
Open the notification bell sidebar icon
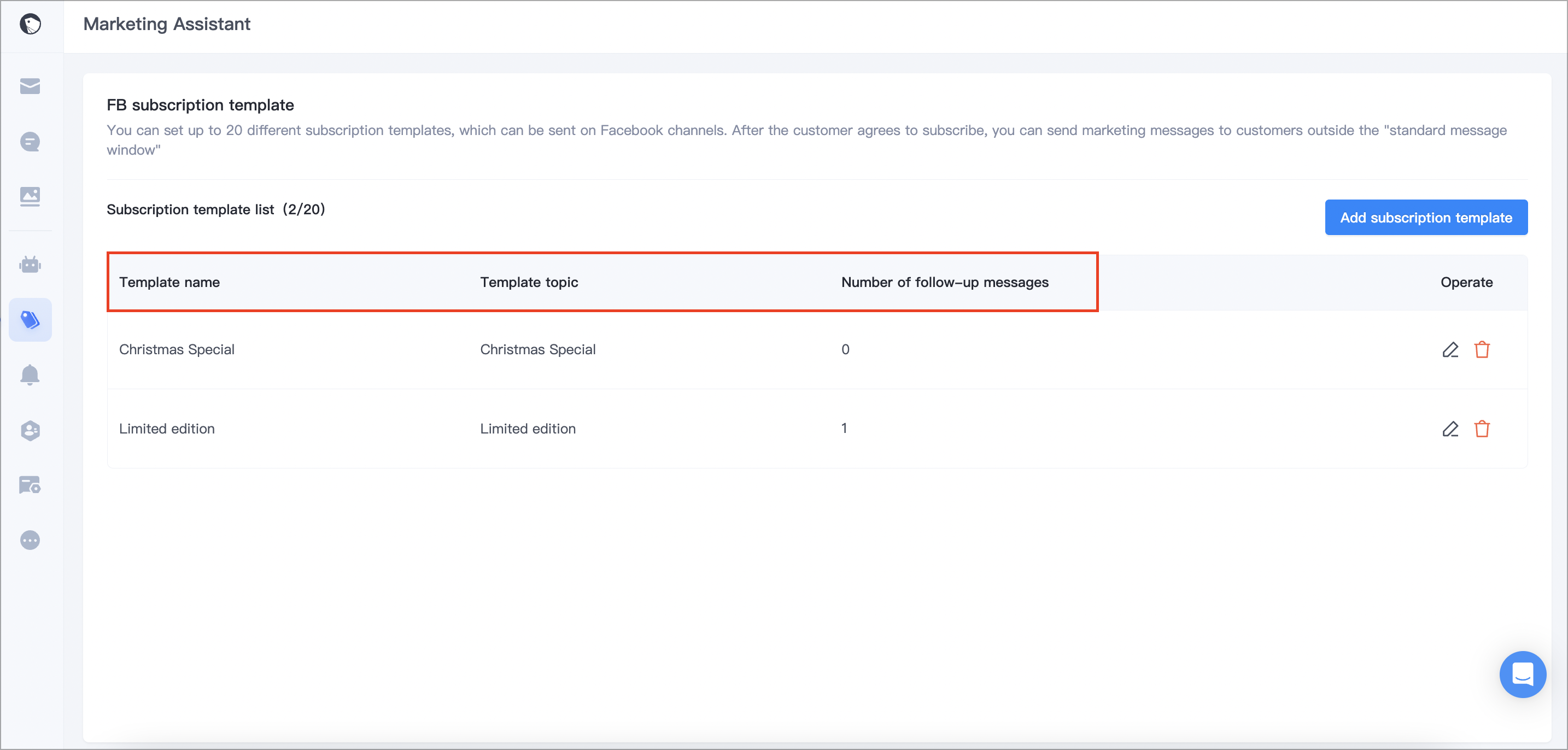30,375
